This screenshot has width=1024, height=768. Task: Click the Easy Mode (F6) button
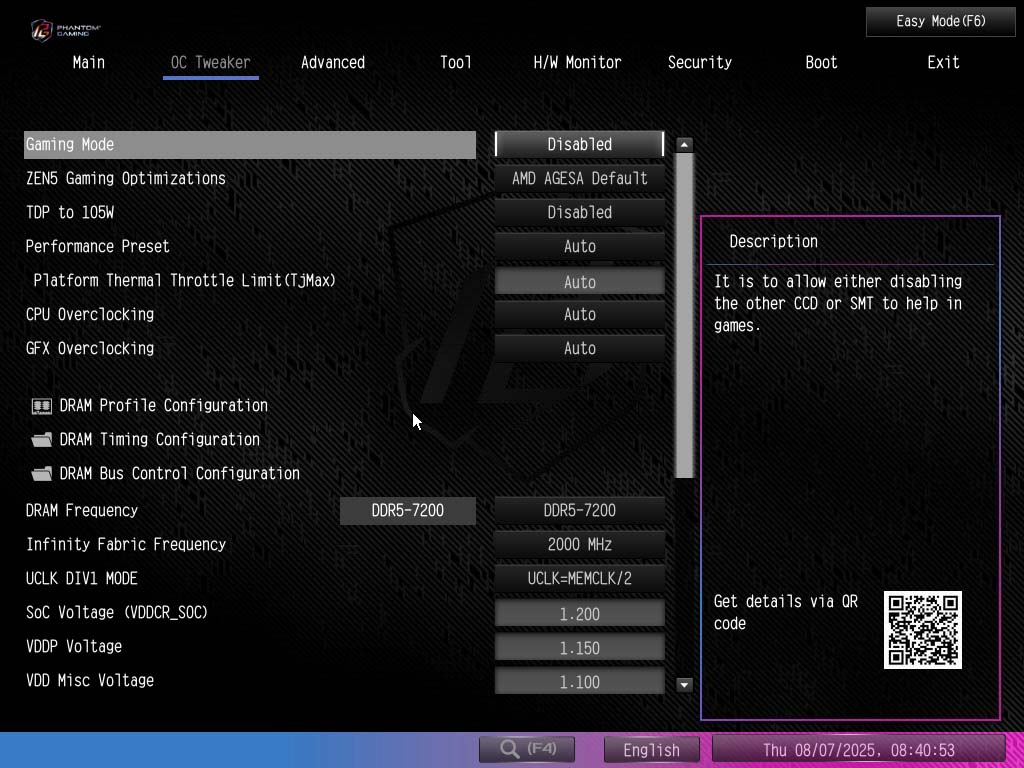point(940,21)
